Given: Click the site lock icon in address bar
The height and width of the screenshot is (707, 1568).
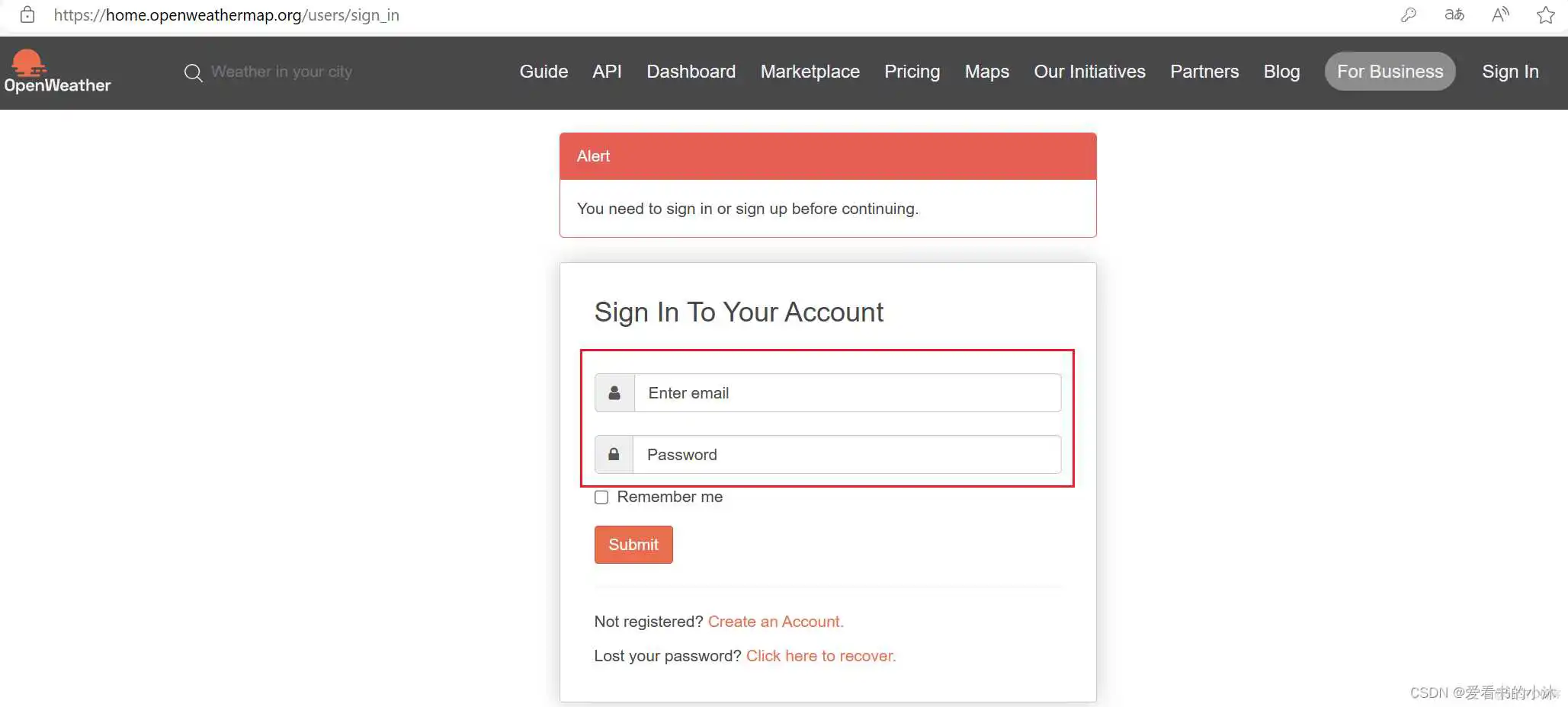Looking at the screenshot, I should tap(27, 15).
